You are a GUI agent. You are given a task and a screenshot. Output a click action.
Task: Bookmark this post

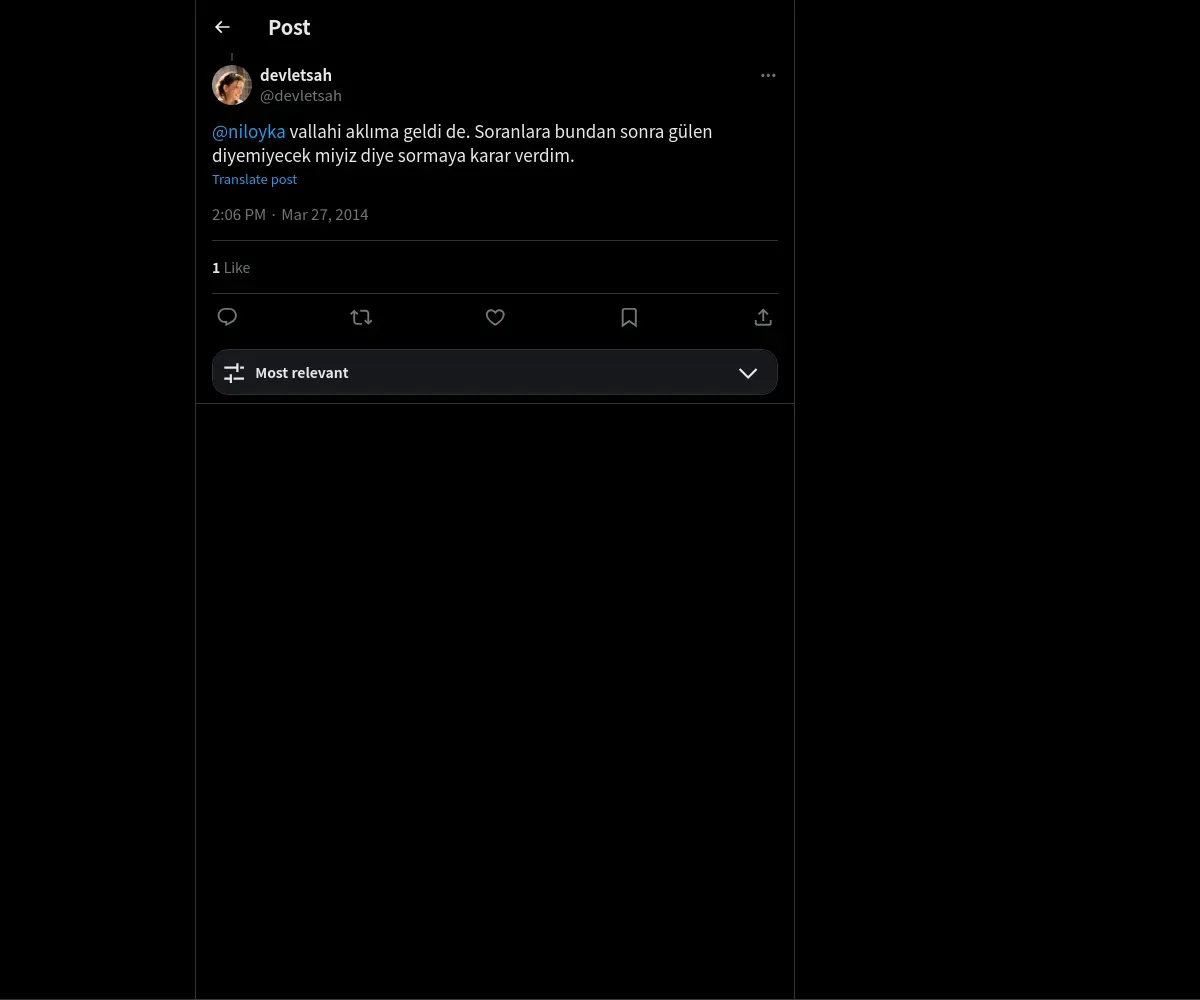click(x=629, y=317)
